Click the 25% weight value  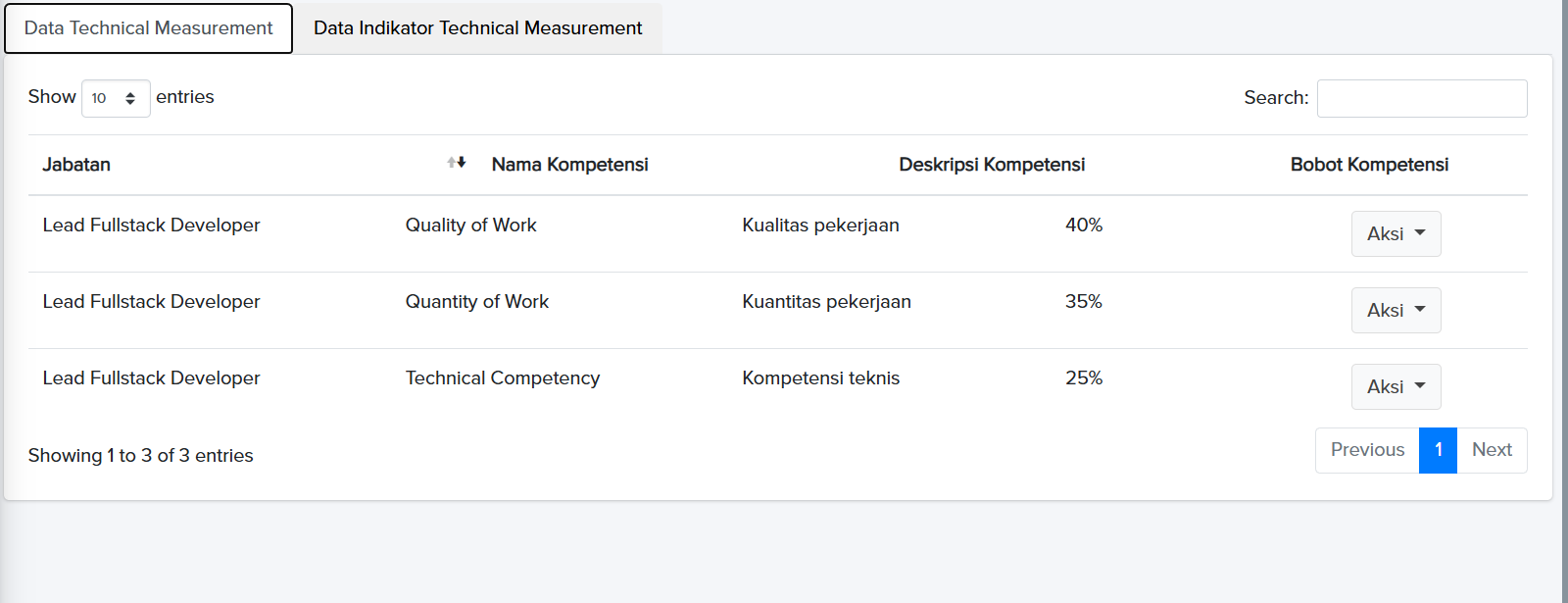point(1084,378)
